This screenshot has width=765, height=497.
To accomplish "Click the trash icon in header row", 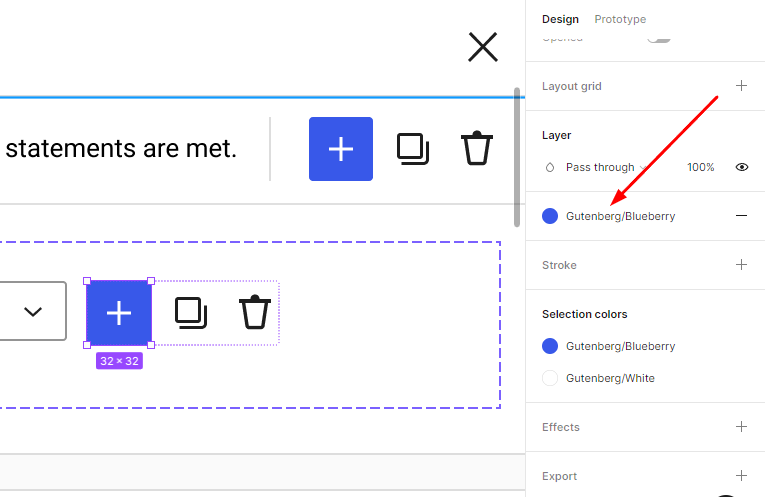I will [477, 149].
